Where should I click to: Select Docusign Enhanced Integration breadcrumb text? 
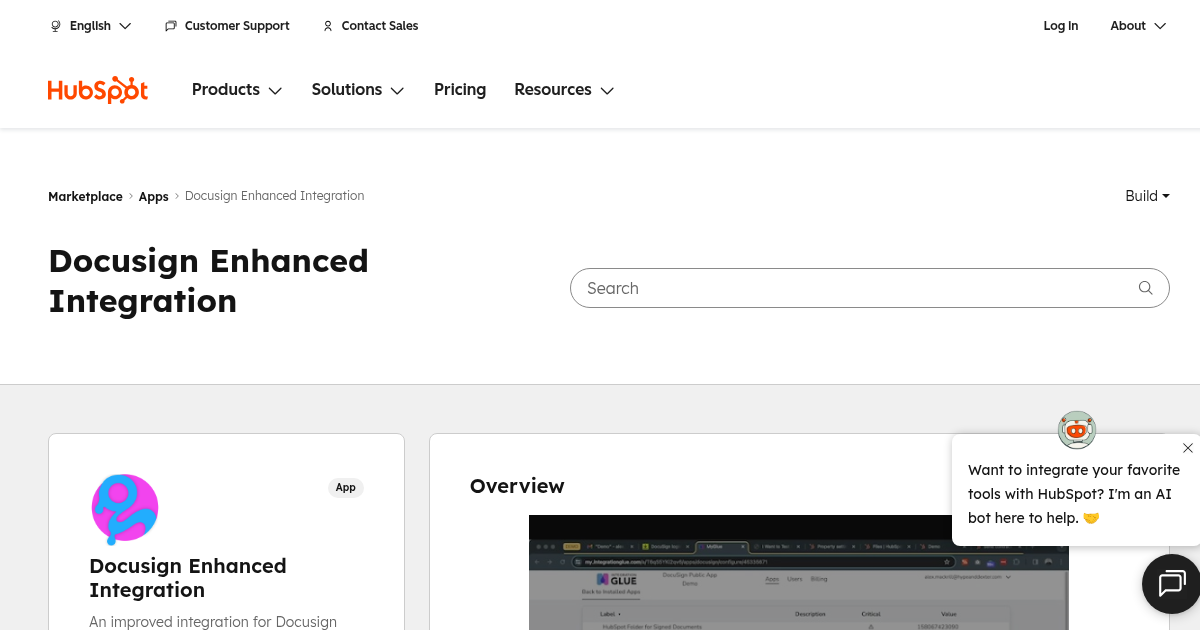[x=275, y=196]
